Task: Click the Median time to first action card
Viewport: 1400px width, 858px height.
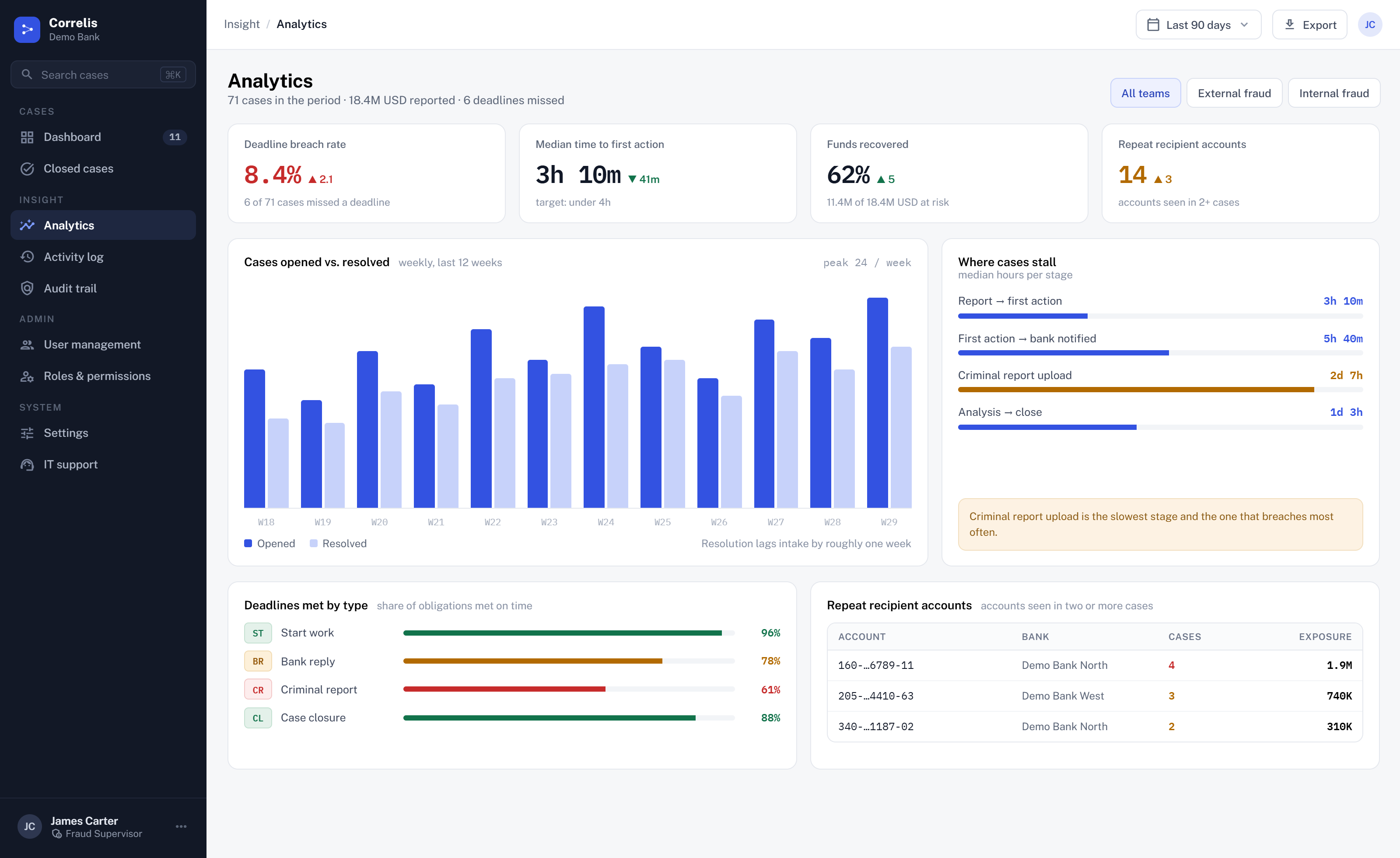Action: click(x=658, y=173)
